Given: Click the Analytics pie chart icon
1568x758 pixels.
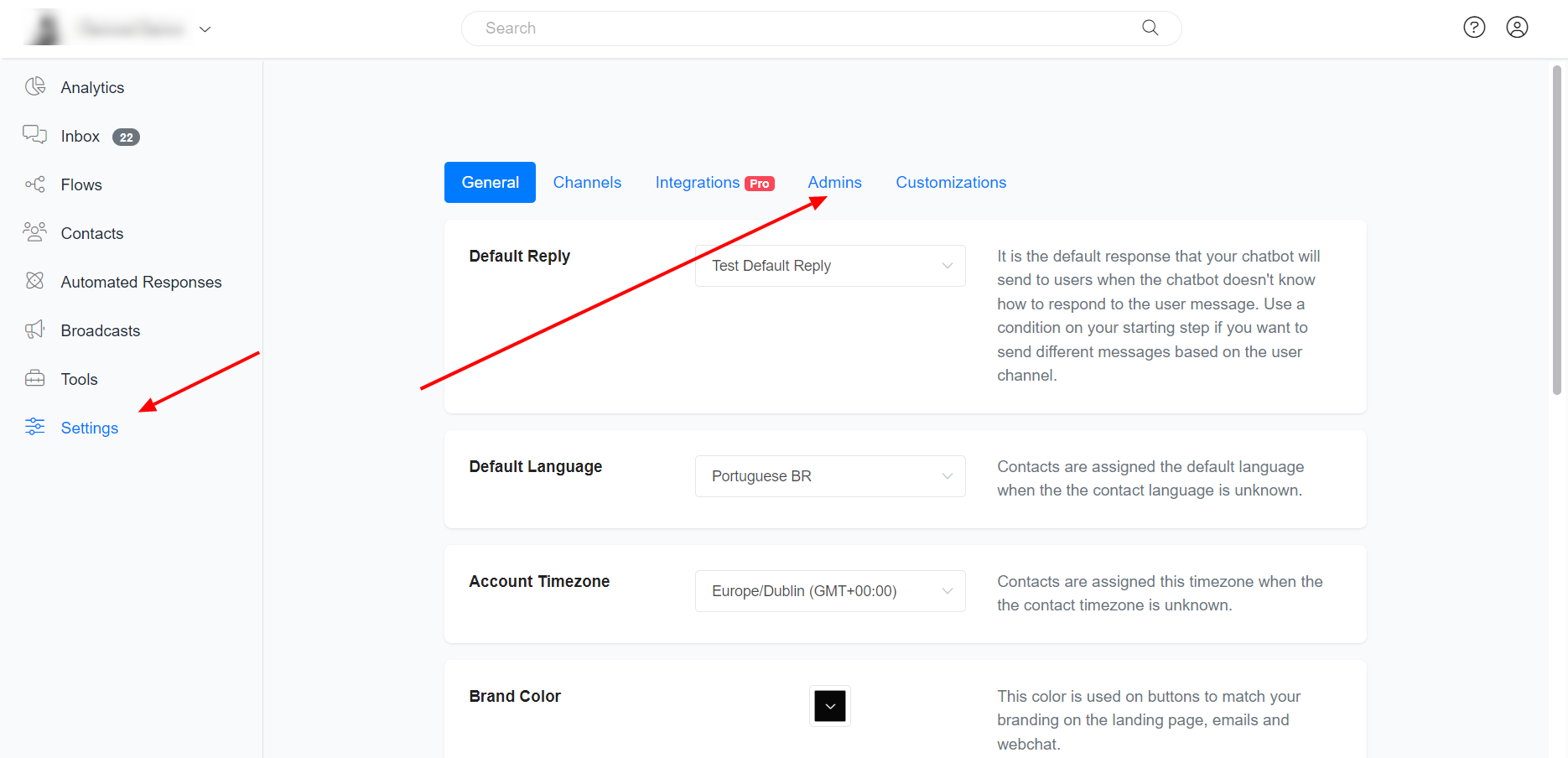Looking at the screenshot, I should pyautogui.click(x=35, y=86).
